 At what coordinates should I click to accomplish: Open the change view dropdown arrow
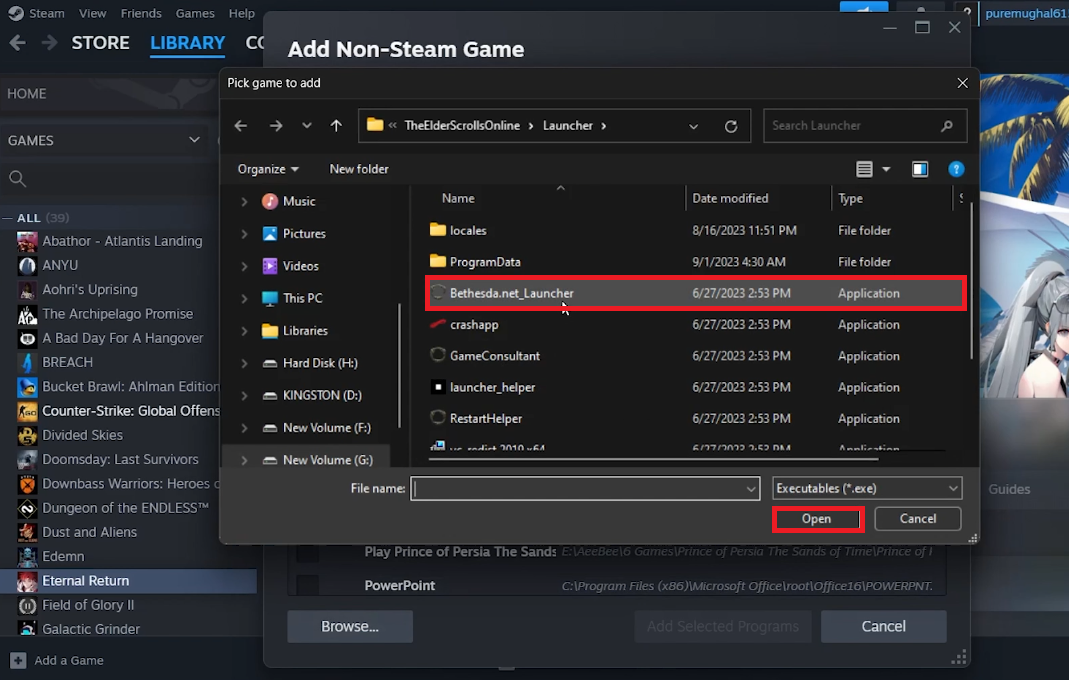click(885, 169)
